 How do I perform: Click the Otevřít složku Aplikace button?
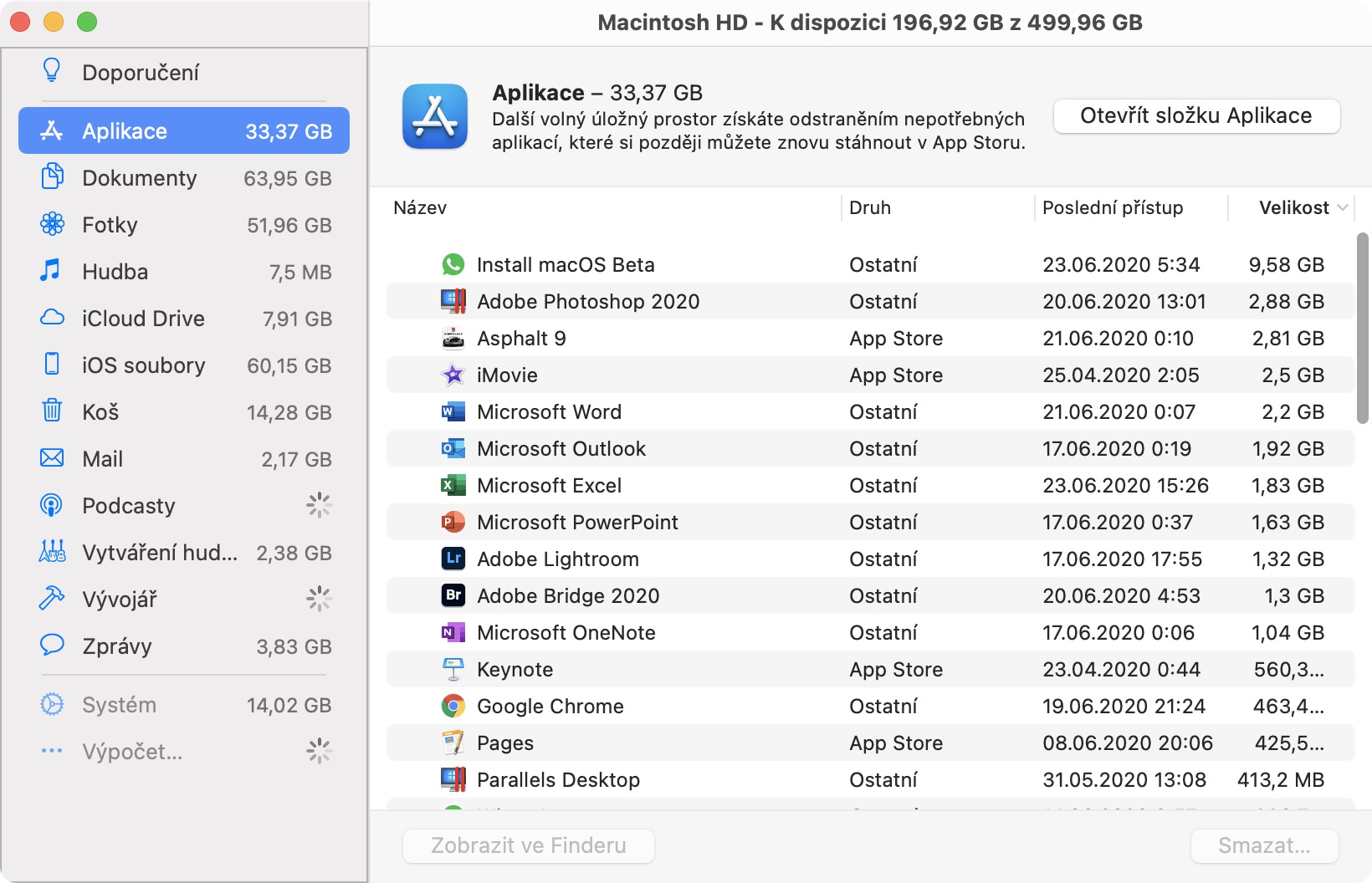(x=1195, y=116)
